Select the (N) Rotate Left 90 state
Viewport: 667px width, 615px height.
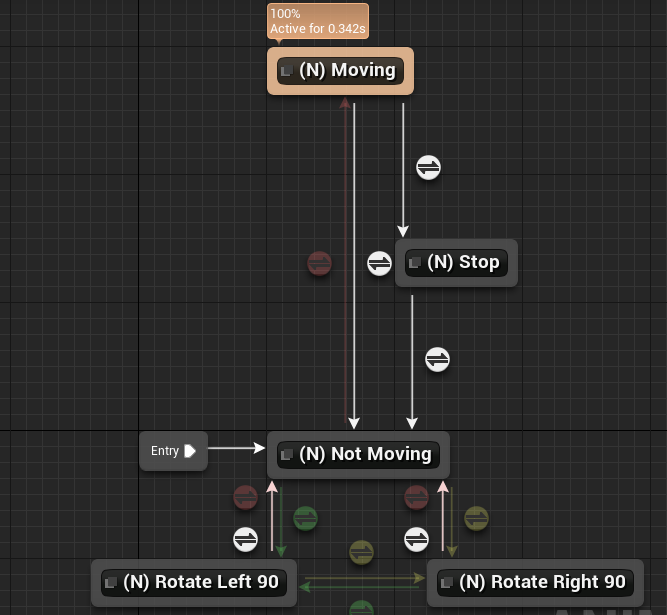(194, 582)
